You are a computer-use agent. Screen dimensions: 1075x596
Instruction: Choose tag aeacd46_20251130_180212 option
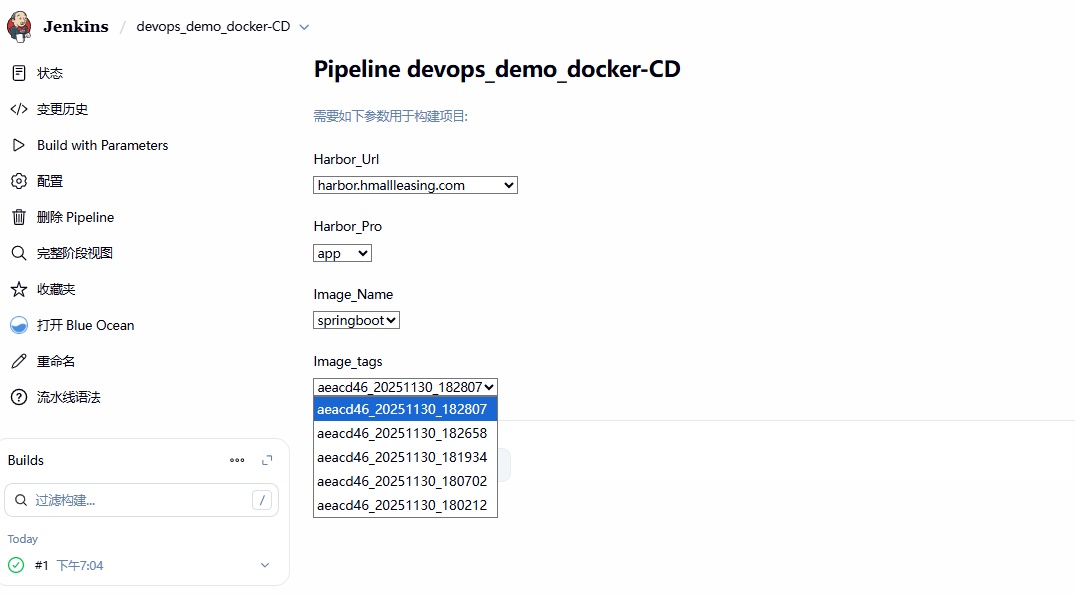click(x=402, y=505)
